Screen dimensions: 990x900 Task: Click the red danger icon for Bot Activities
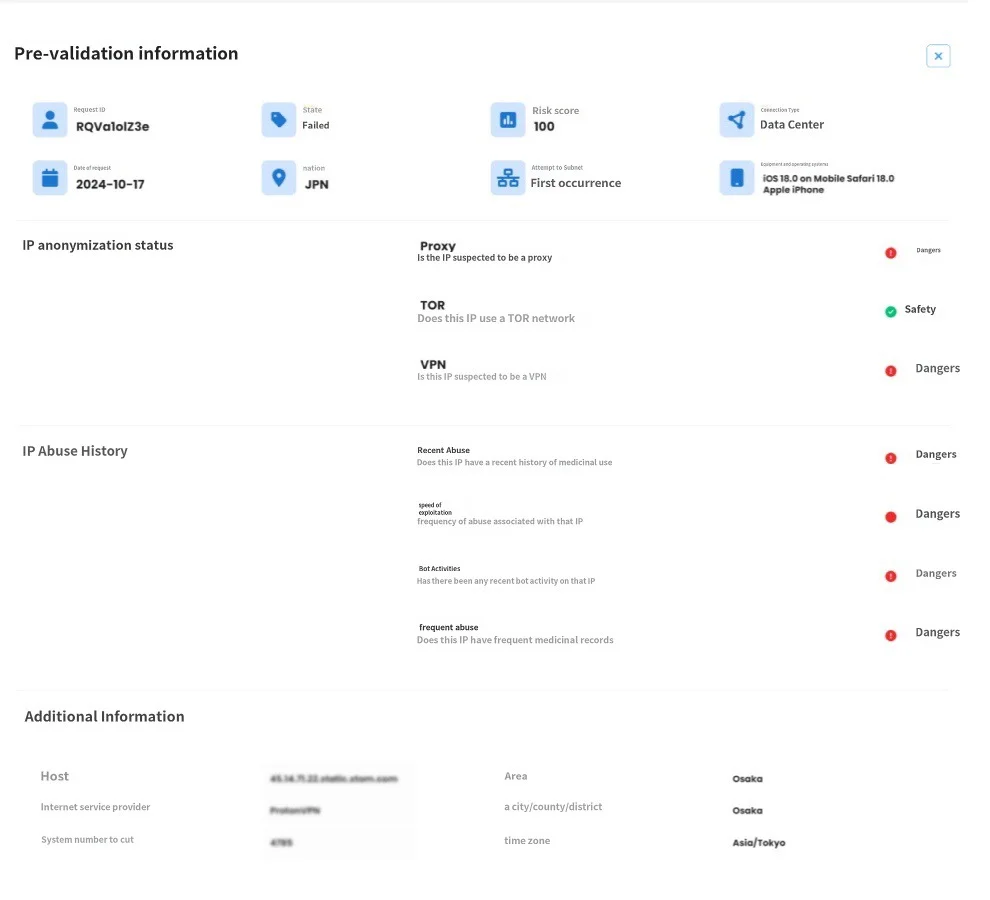[890, 577]
